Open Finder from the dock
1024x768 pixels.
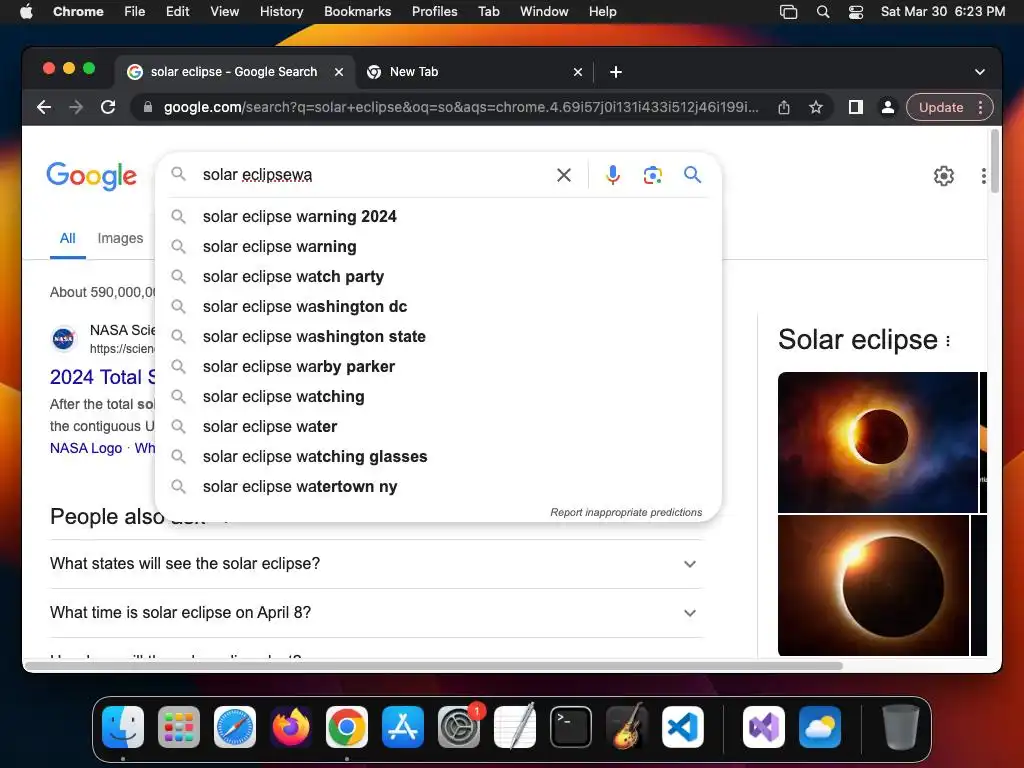(x=123, y=726)
